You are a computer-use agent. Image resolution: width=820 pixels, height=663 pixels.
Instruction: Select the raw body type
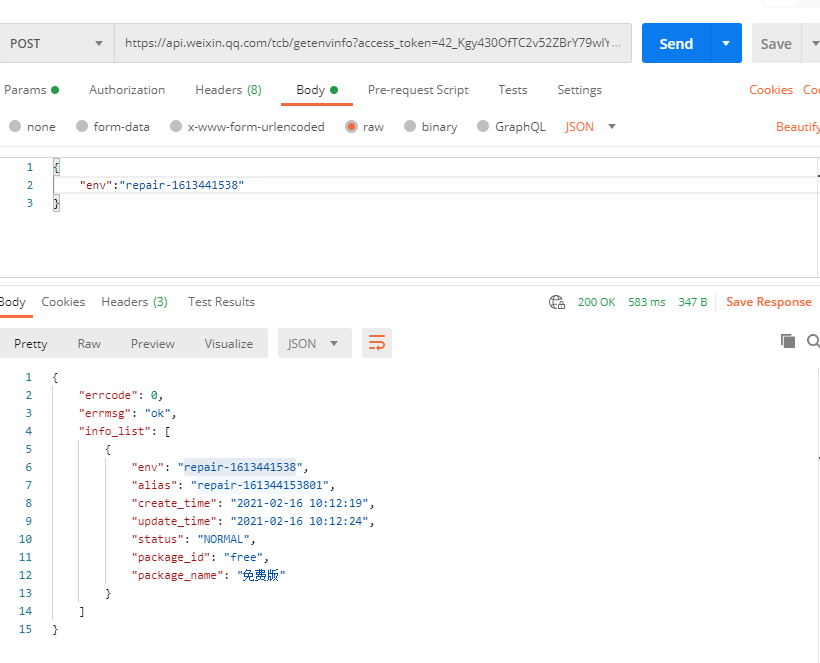[365, 127]
